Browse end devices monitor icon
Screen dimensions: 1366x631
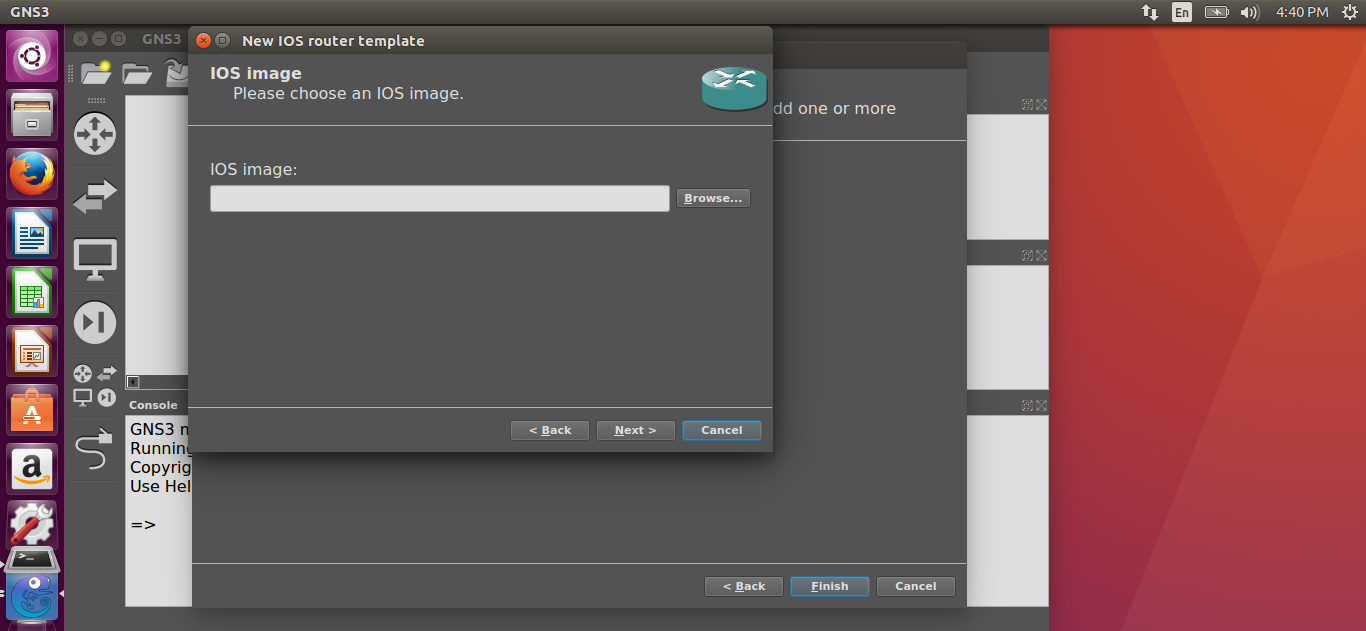pos(95,260)
